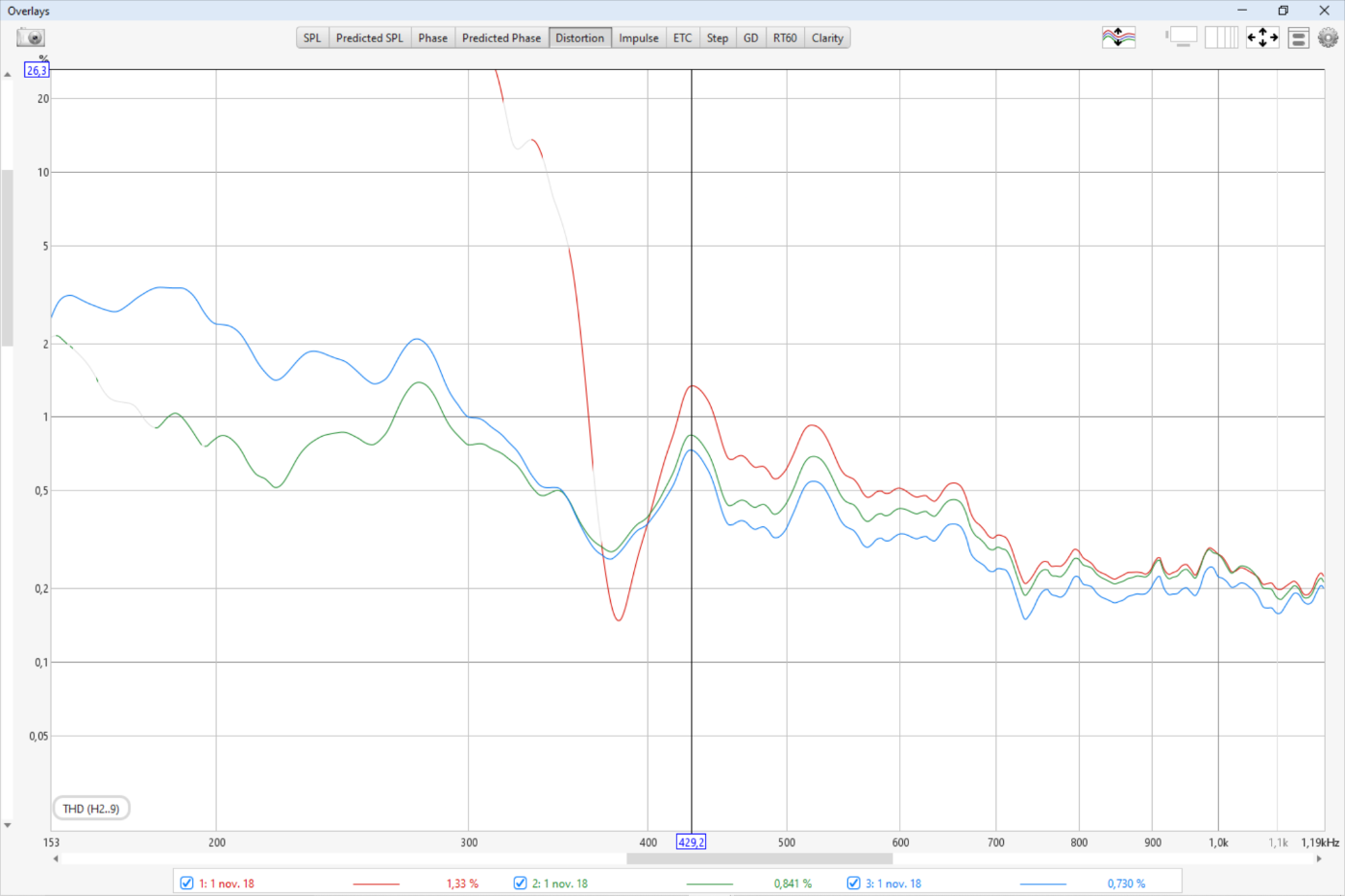
Task: Click the red trace 1 line sample
Action: 376,884
